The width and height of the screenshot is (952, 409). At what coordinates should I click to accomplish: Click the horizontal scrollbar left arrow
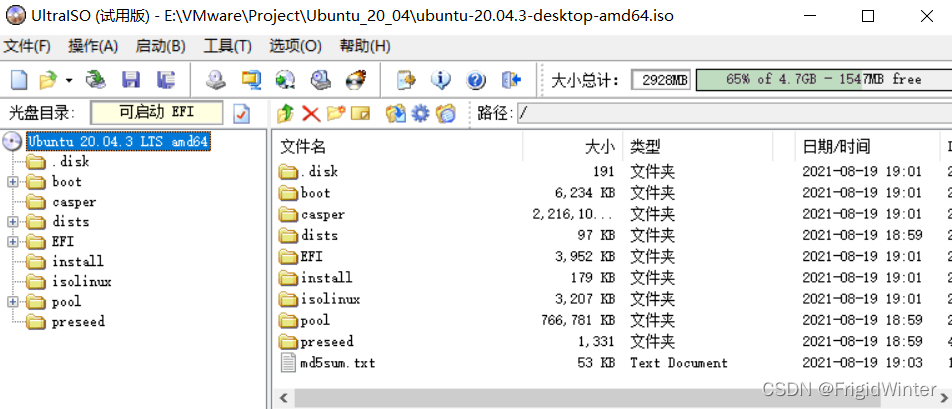tap(283, 399)
